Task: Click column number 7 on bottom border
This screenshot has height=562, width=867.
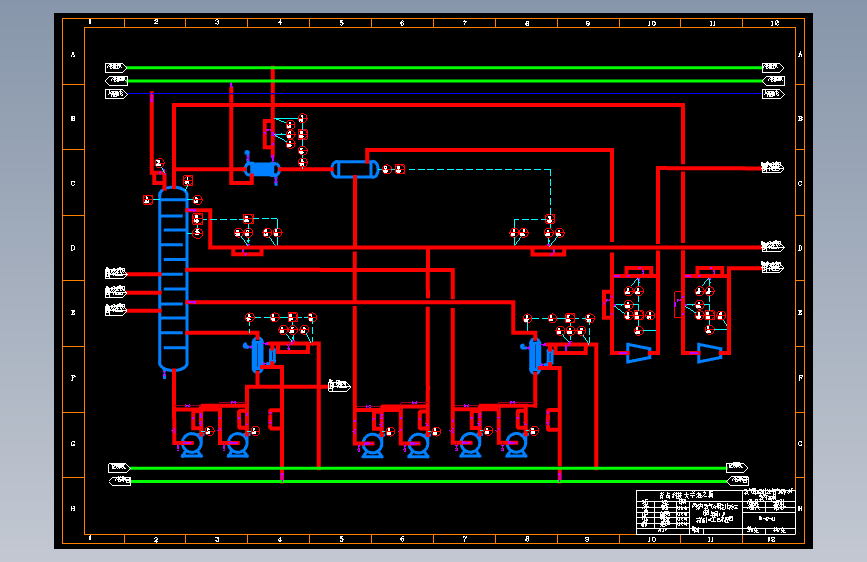Action: pos(464,539)
